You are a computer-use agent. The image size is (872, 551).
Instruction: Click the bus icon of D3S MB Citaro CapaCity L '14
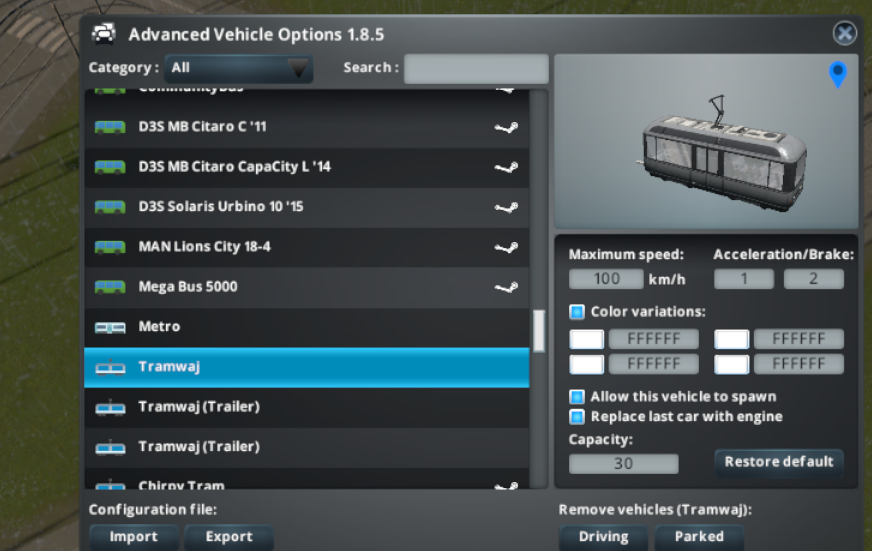110,167
